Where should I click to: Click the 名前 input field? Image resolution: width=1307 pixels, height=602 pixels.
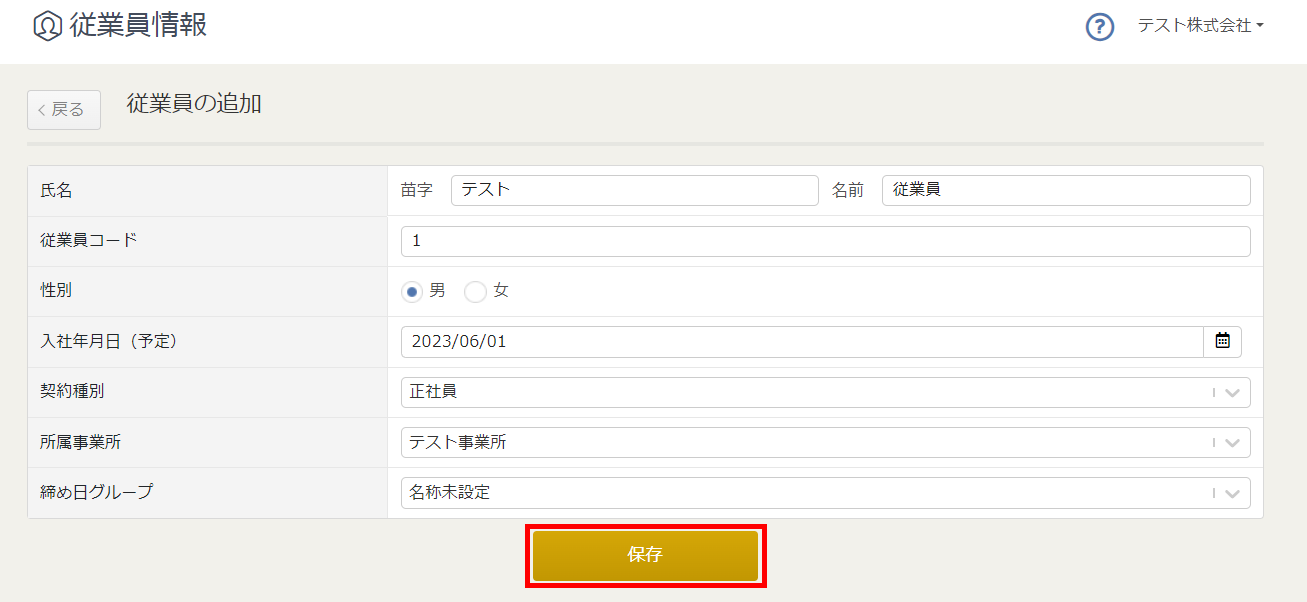point(1066,190)
